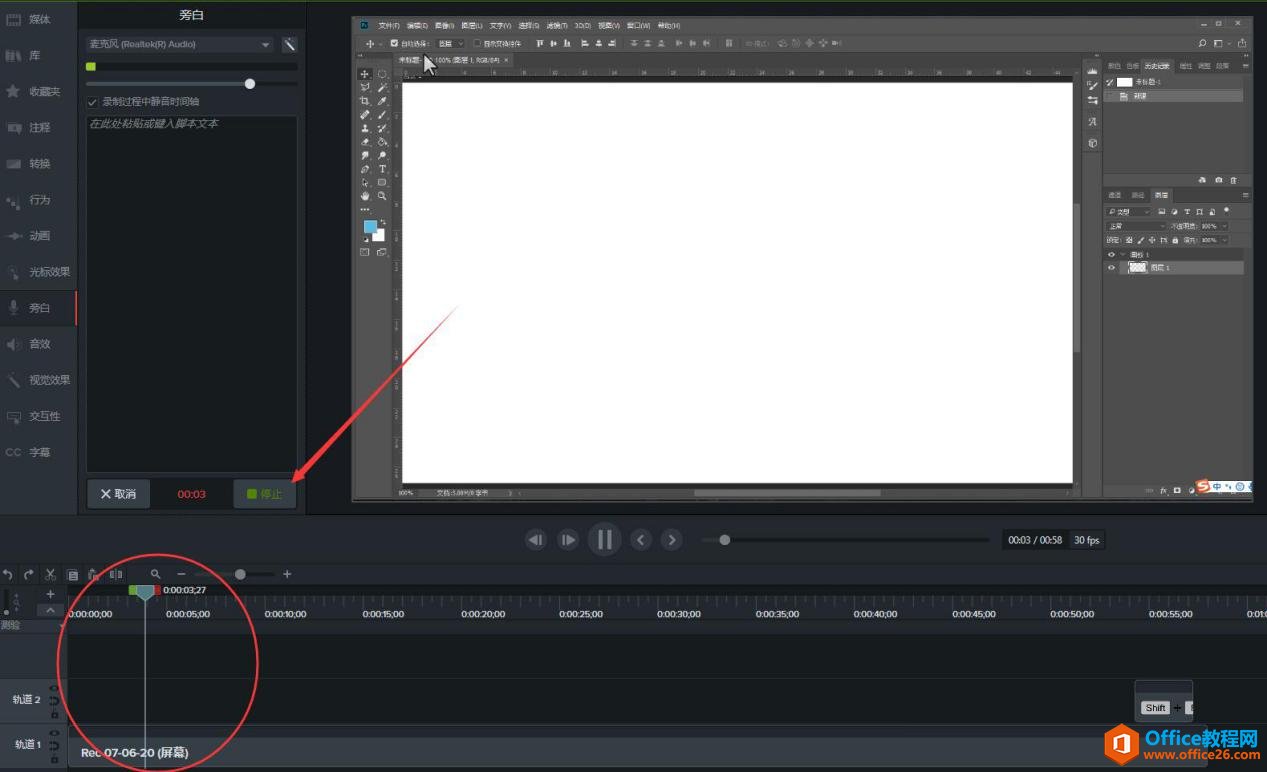The width and height of the screenshot is (1267, 772).
Task: Toggle 录制过程中静音时间轴 checkbox
Action: tap(93, 102)
